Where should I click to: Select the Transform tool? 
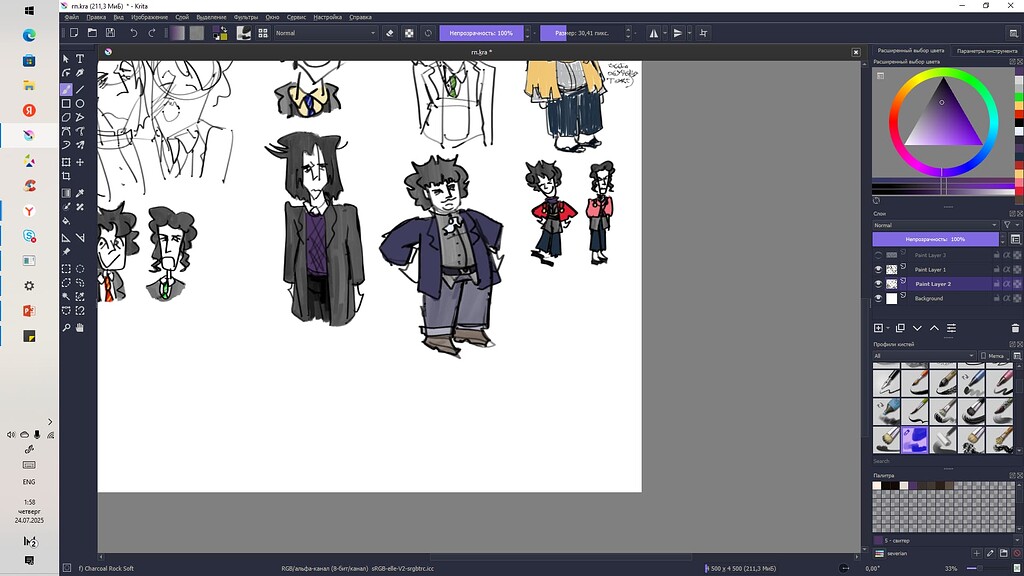66,162
